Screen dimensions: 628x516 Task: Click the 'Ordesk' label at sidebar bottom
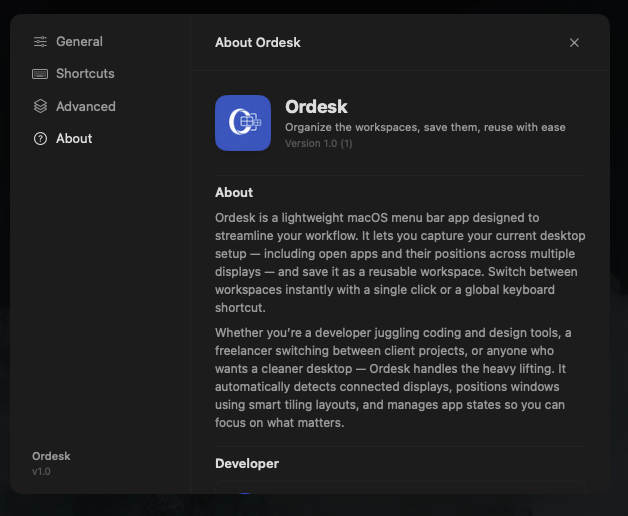(51, 456)
